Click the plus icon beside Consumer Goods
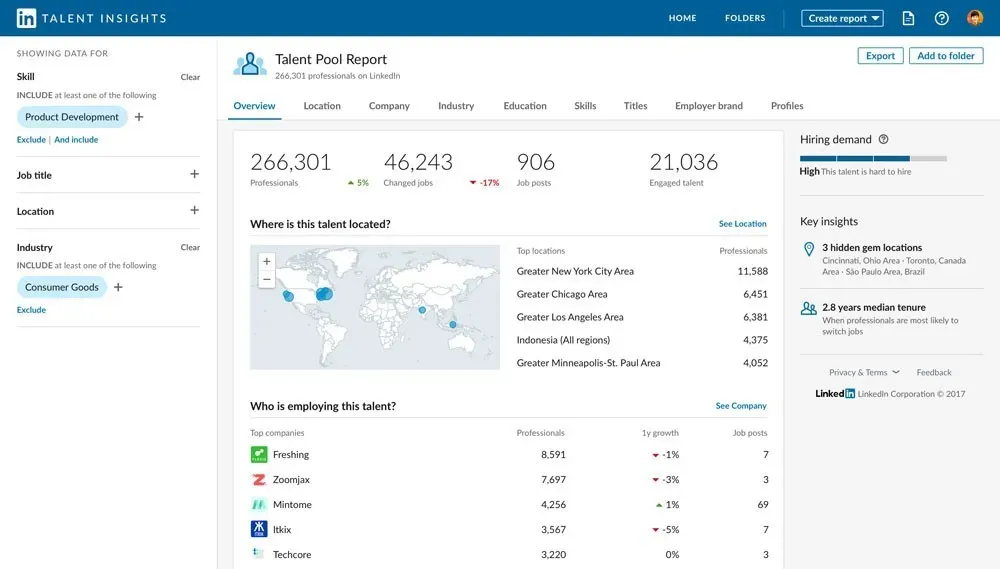 coord(118,287)
